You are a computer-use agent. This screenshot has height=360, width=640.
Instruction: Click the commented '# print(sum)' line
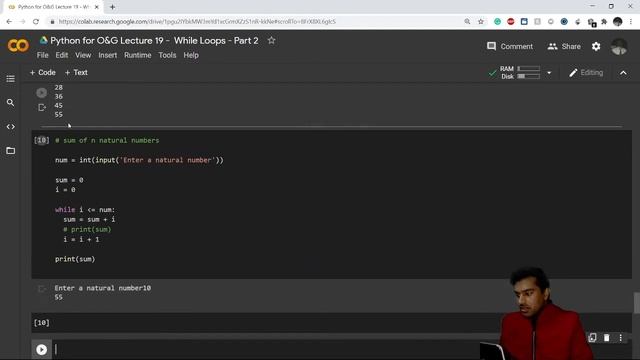pyautogui.click(x=87, y=229)
